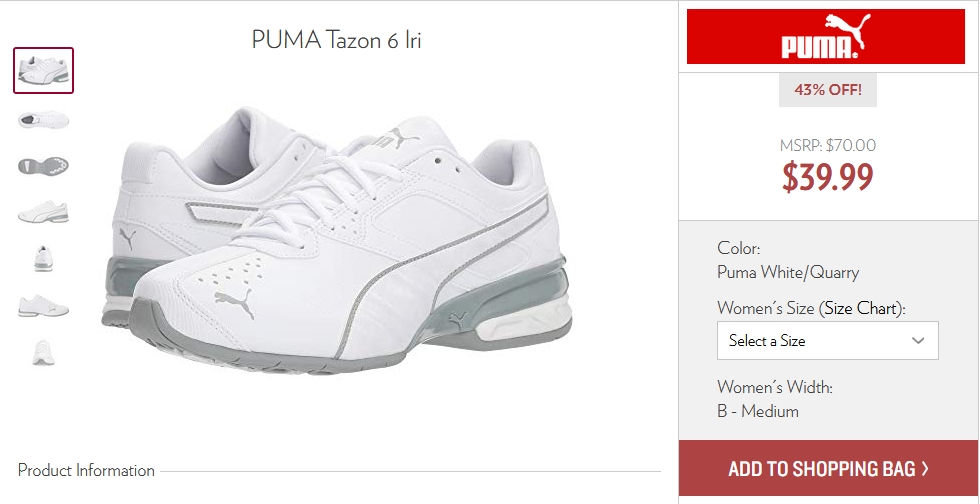The height and width of the screenshot is (504, 980).
Task: Open the left profile shoe thumbnail
Action: click(43, 213)
